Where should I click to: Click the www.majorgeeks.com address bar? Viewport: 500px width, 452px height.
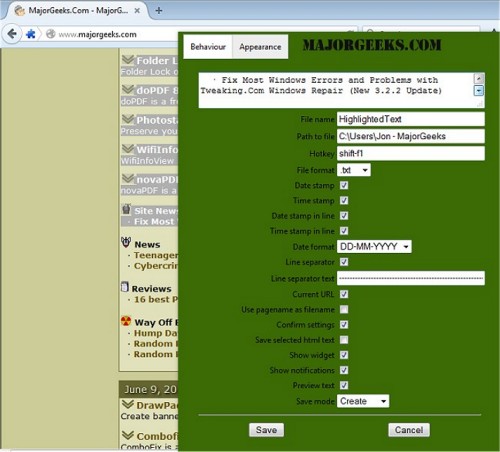[x=97, y=34]
